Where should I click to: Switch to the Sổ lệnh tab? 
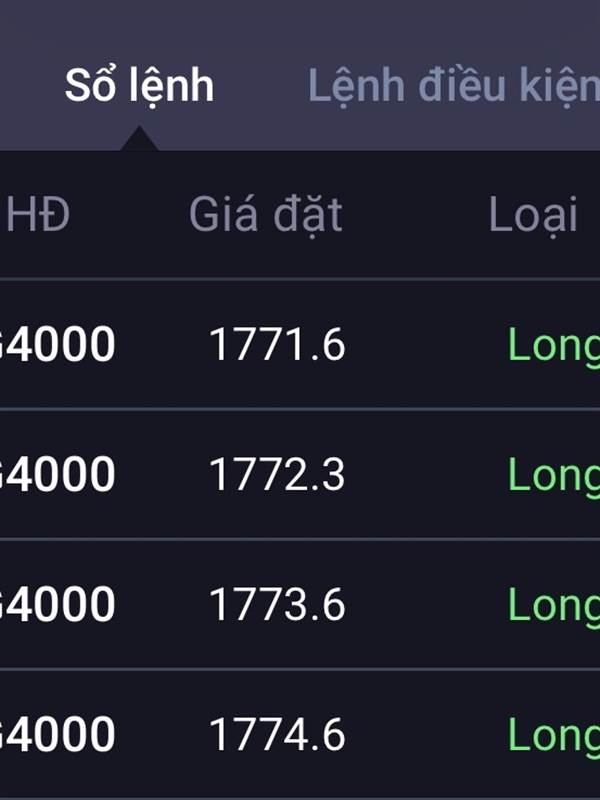click(x=139, y=86)
